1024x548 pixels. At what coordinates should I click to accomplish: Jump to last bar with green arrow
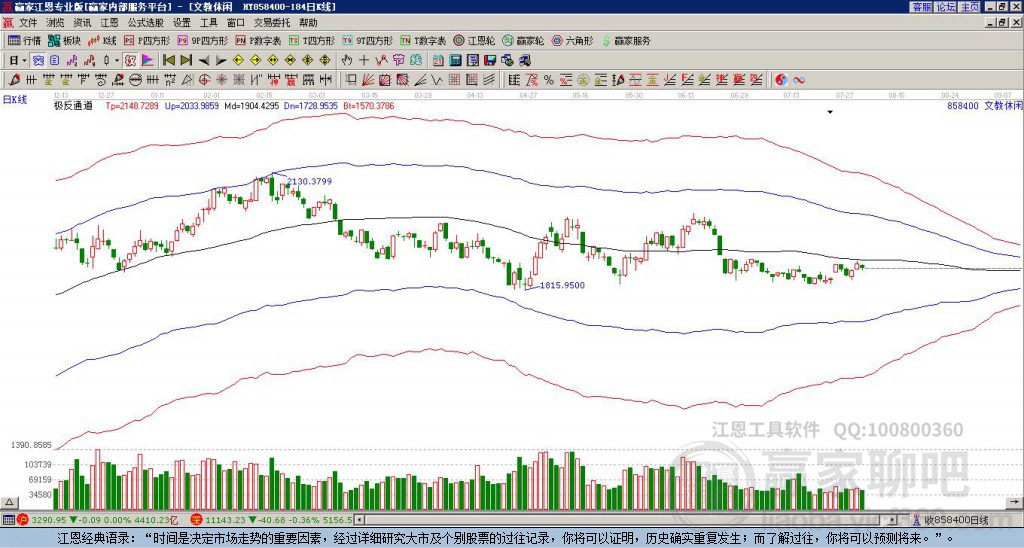click(x=186, y=60)
